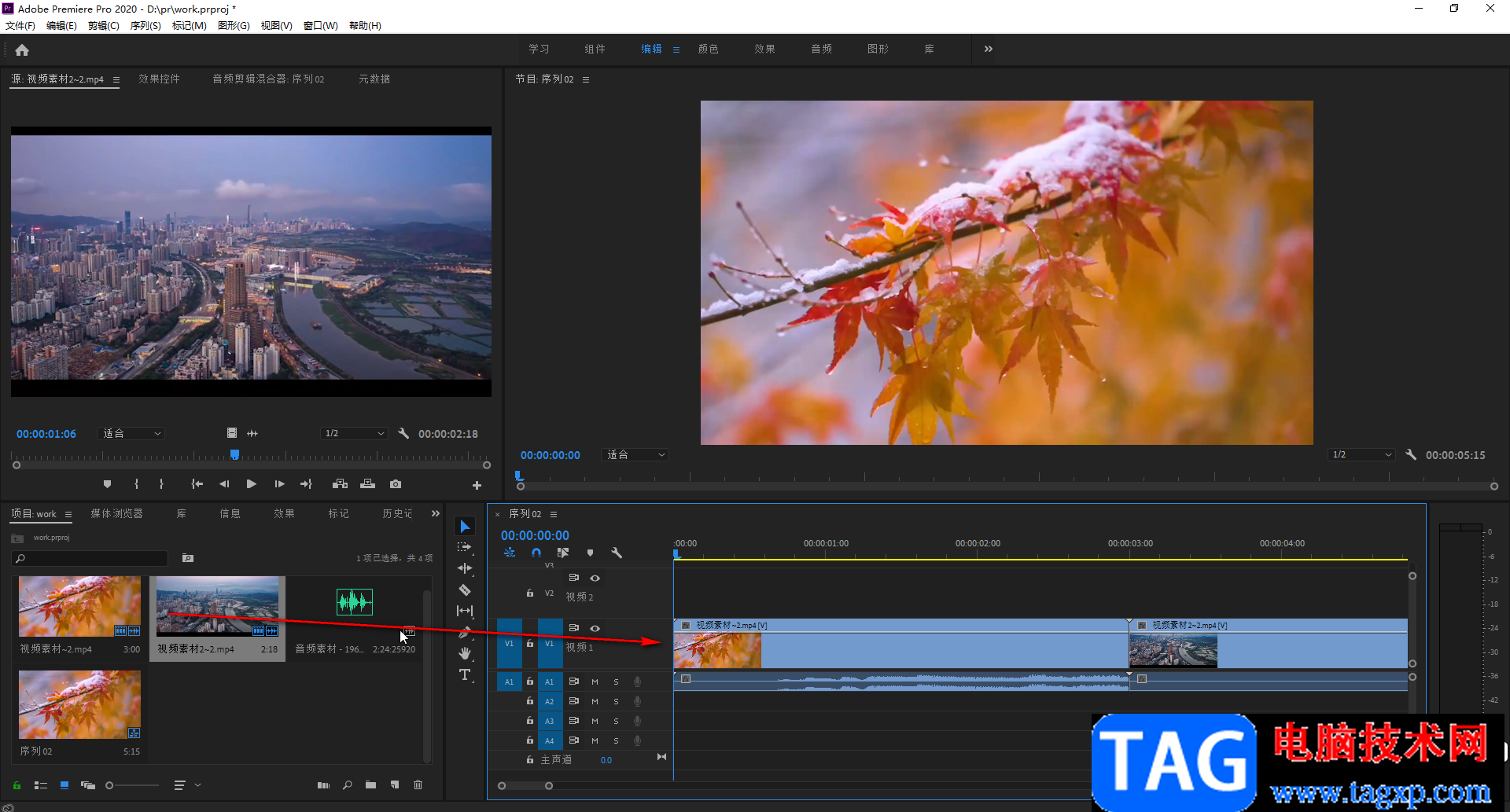Open sort icons dropdown in Project panel
This screenshot has height=812, width=1510.
point(186,785)
